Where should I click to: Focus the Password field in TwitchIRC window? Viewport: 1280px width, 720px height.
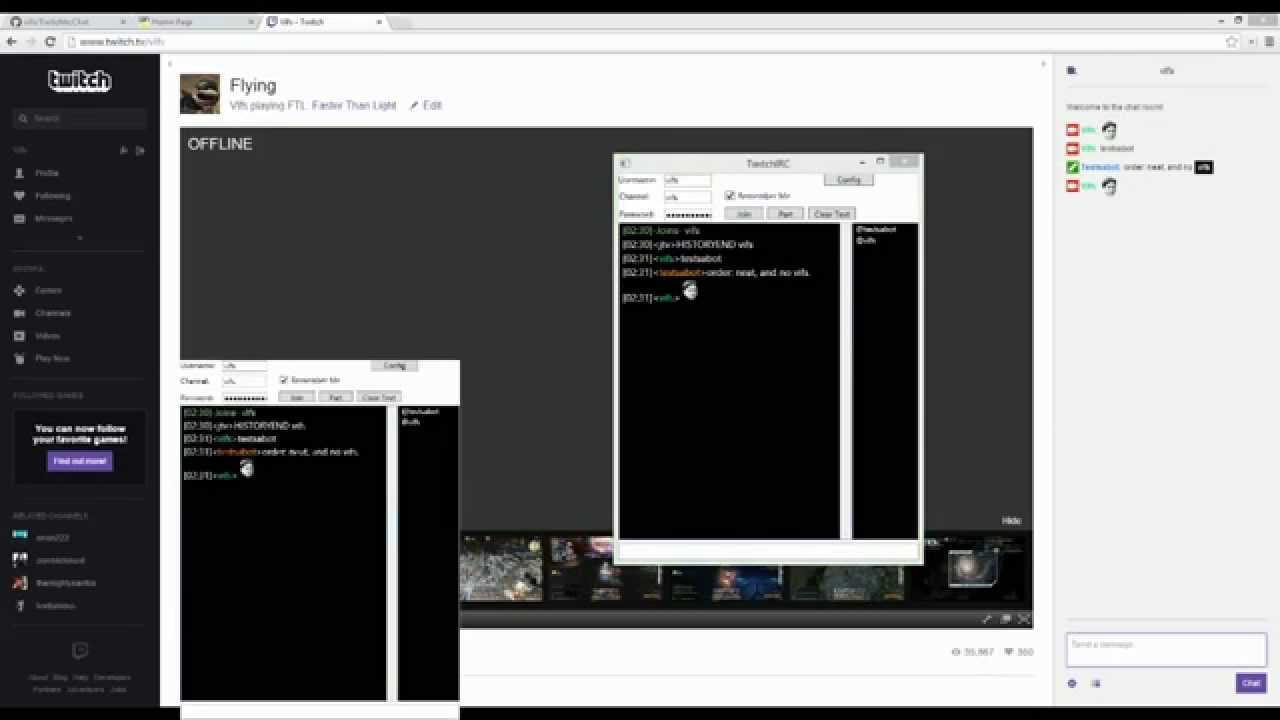(x=688, y=214)
